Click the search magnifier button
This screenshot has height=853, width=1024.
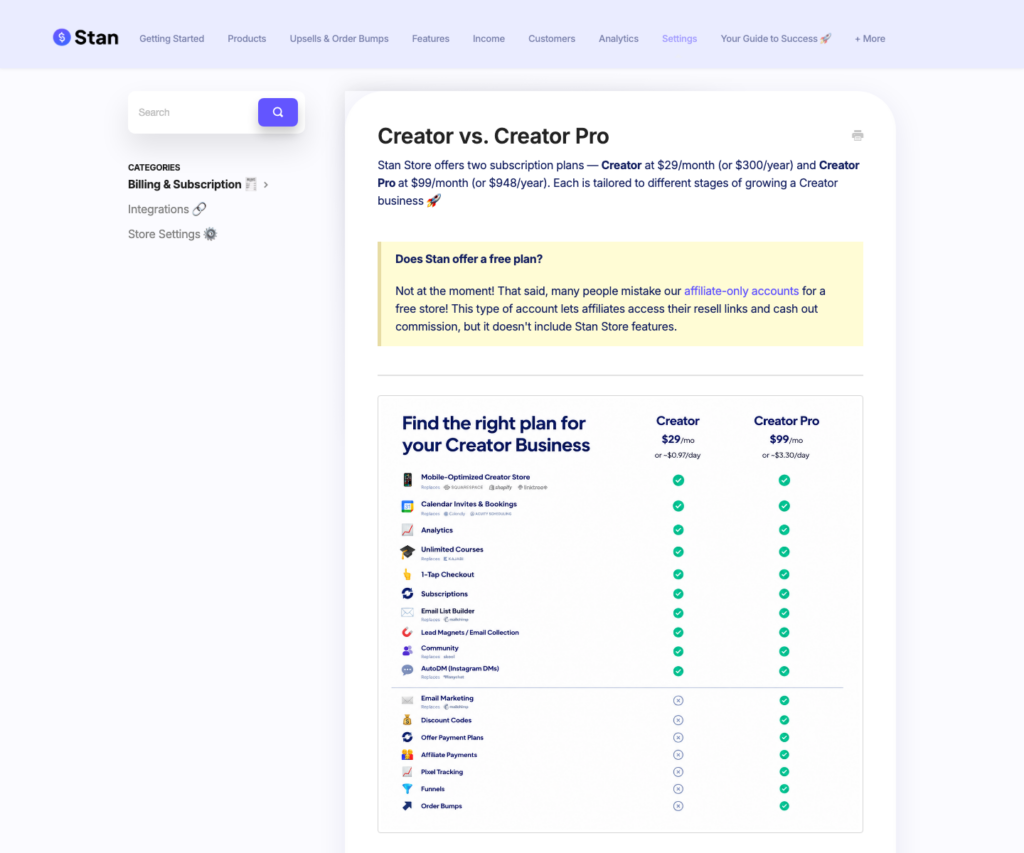(278, 112)
